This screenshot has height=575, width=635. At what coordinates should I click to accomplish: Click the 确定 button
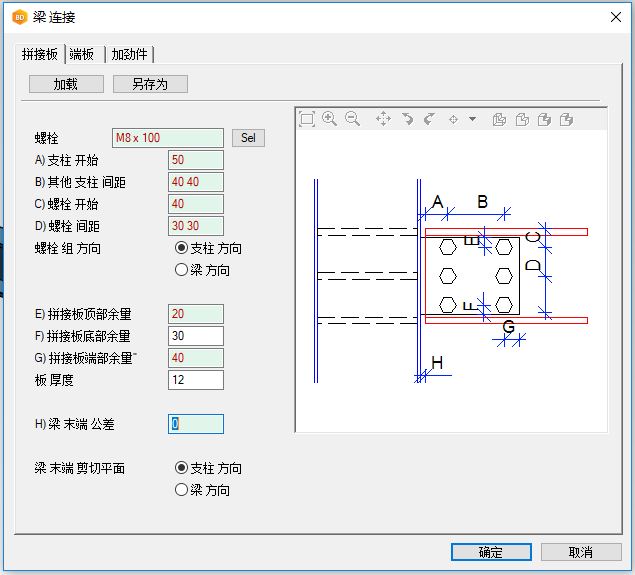[491, 552]
